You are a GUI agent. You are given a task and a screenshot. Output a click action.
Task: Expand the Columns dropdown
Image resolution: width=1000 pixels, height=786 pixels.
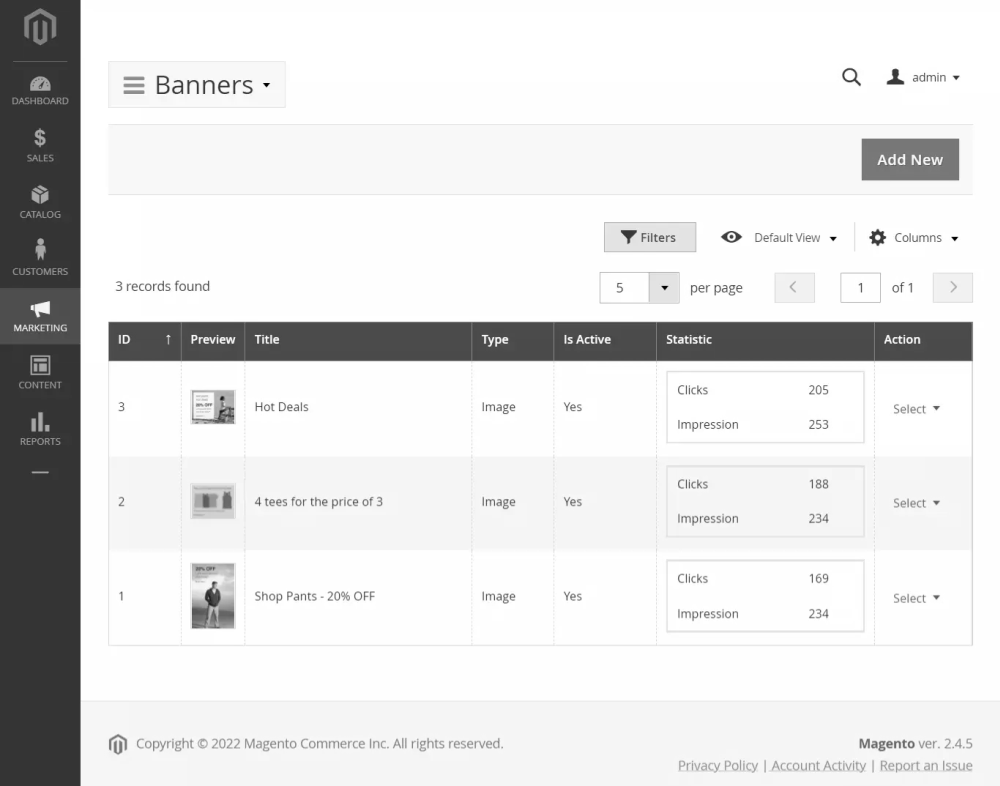click(914, 238)
